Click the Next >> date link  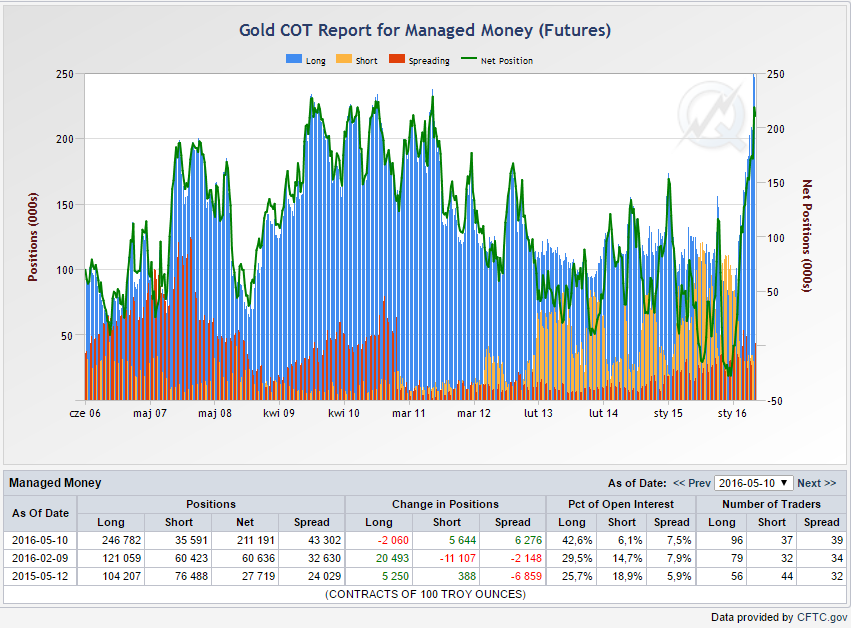pyautogui.click(x=816, y=483)
